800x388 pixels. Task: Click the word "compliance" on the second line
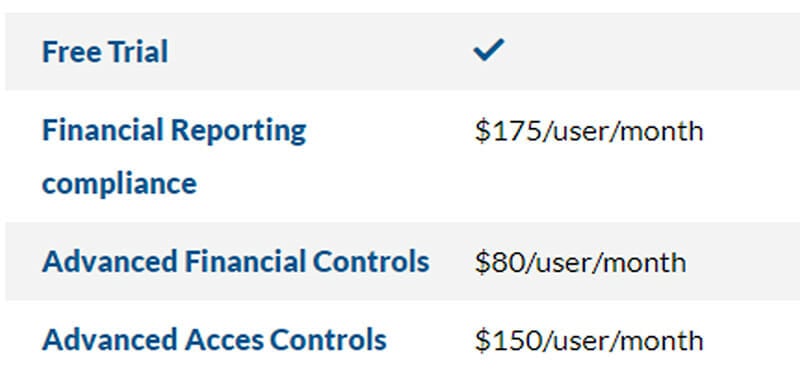coord(119,184)
